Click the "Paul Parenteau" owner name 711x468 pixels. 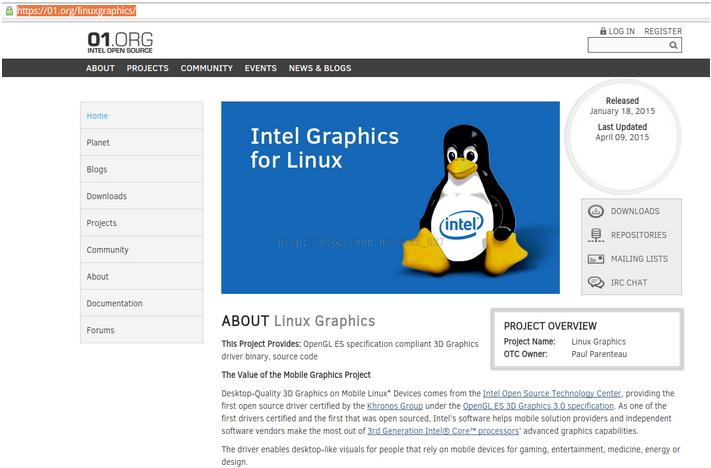[x=599, y=354]
